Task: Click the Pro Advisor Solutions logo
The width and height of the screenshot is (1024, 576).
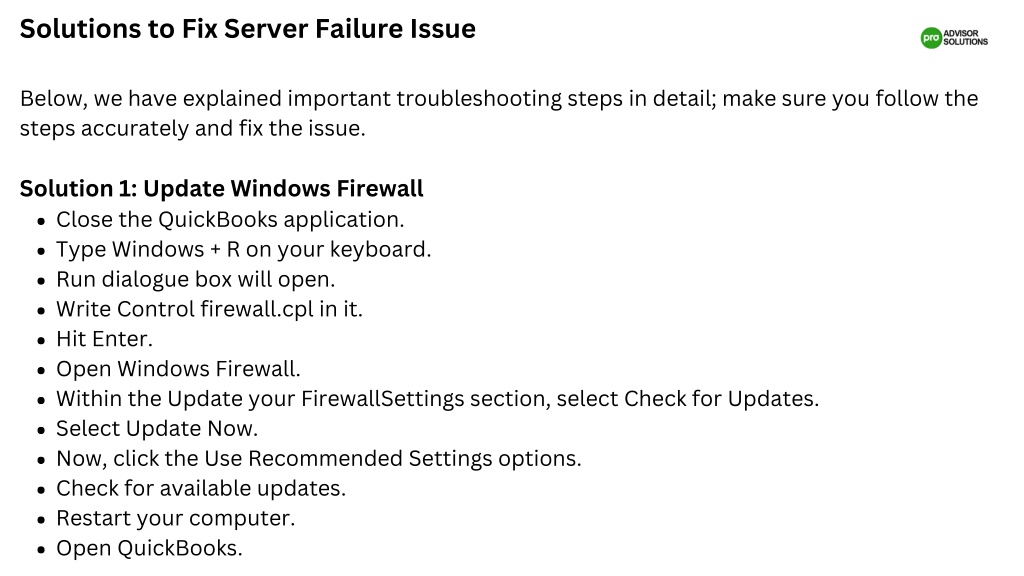Action: coord(954,38)
